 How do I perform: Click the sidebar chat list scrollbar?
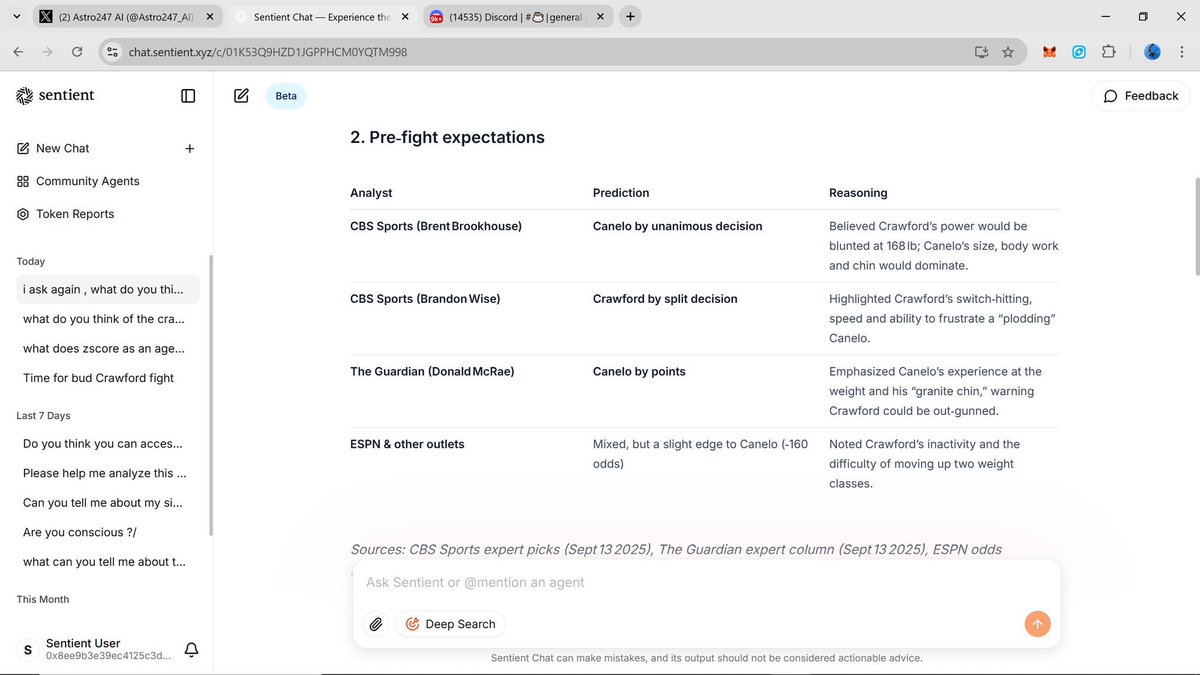coord(210,395)
